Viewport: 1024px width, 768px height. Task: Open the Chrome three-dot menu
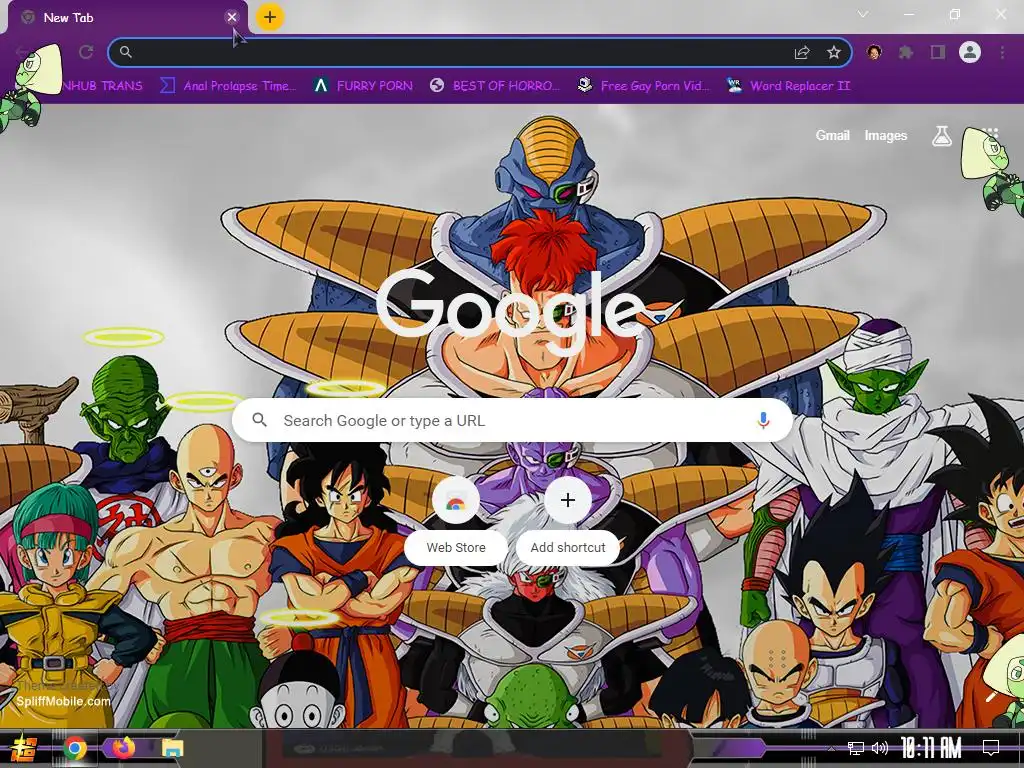(x=1002, y=52)
